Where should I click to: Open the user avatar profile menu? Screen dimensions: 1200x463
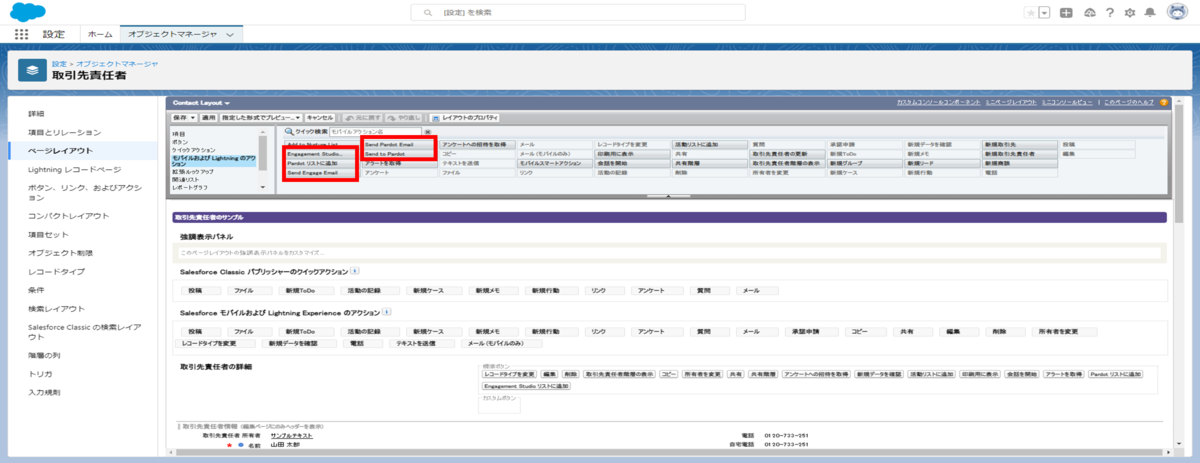tap(1176, 12)
